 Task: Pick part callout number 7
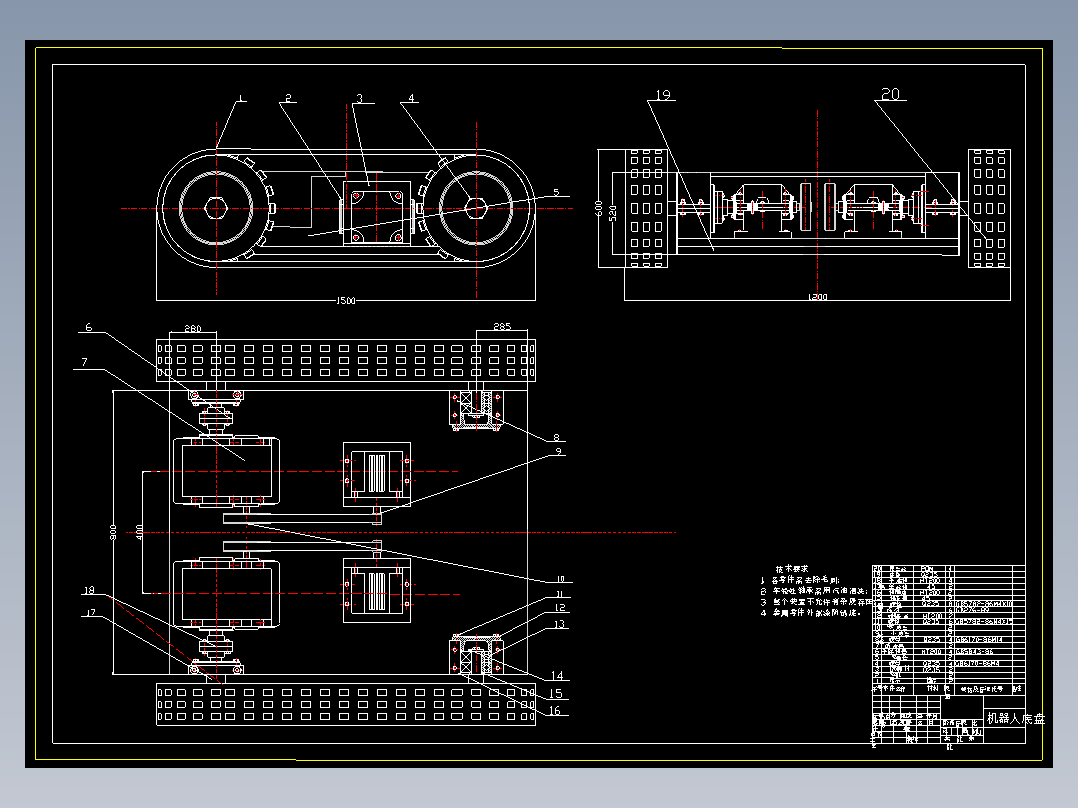[86, 361]
